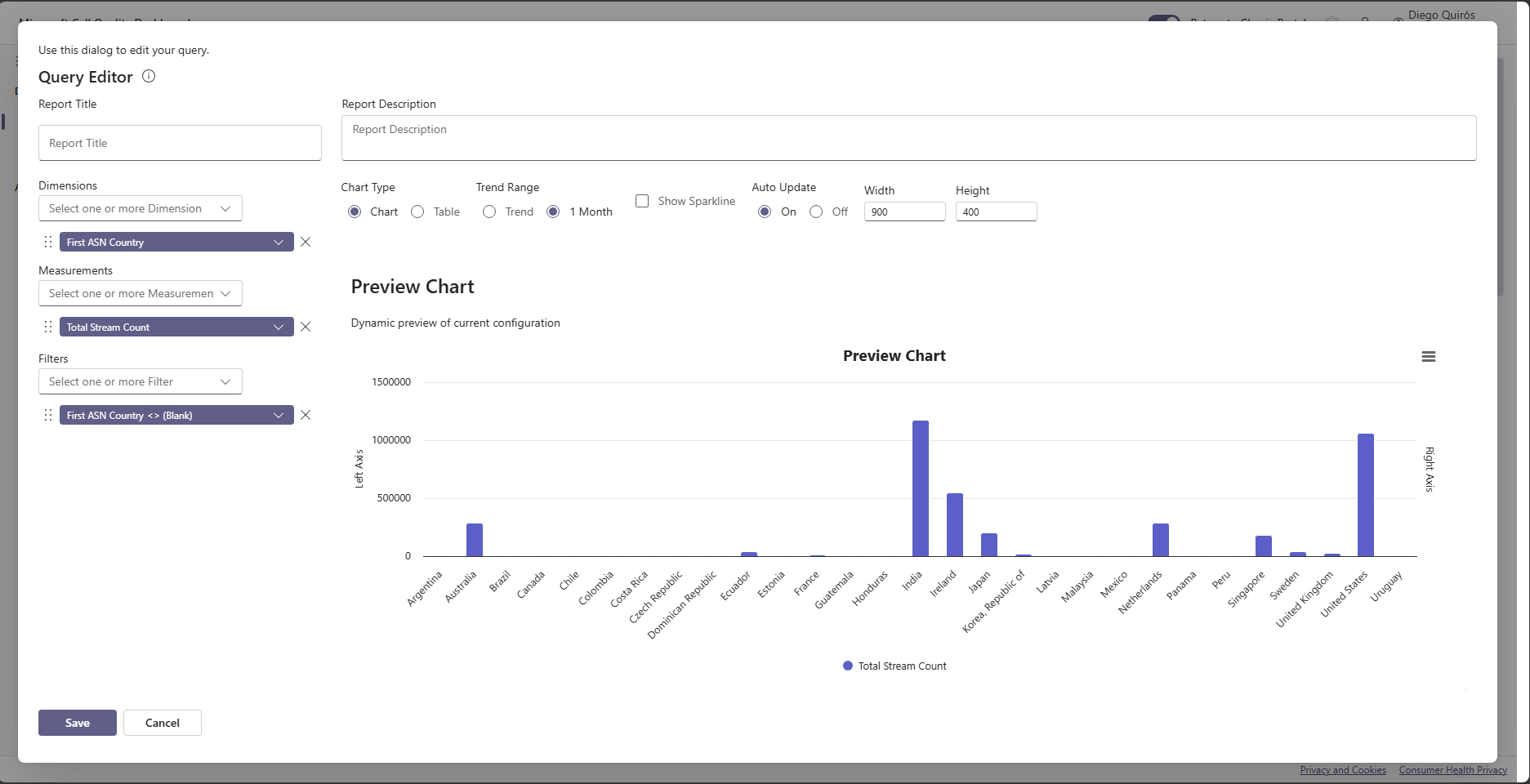The image size is (1530, 784).
Task: Click the 'Dominican Republic' axis label
Action: (x=682, y=605)
